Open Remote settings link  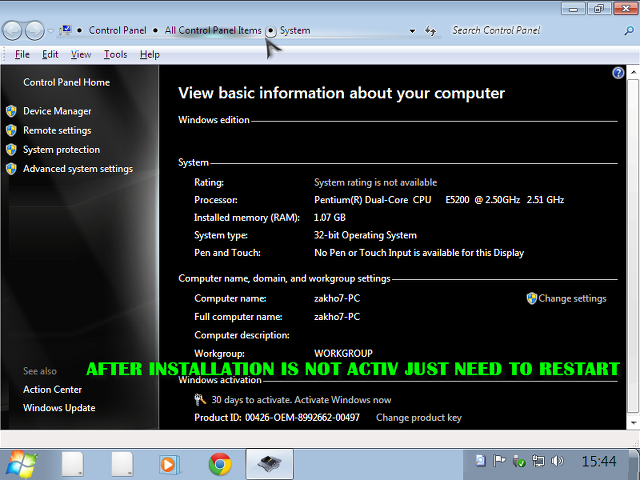pyautogui.click(x=57, y=131)
